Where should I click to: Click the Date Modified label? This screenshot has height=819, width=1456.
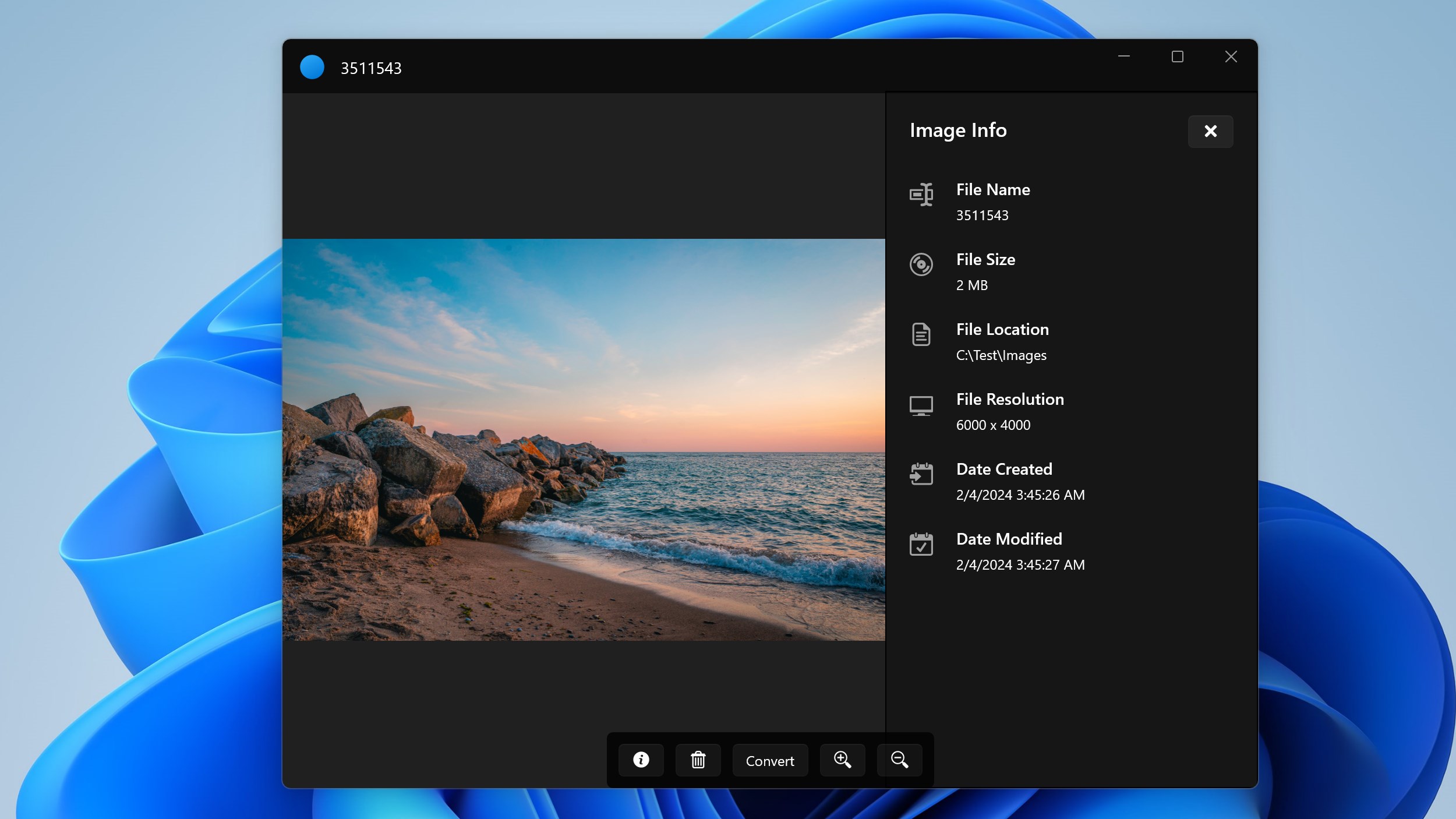tap(1009, 539)
